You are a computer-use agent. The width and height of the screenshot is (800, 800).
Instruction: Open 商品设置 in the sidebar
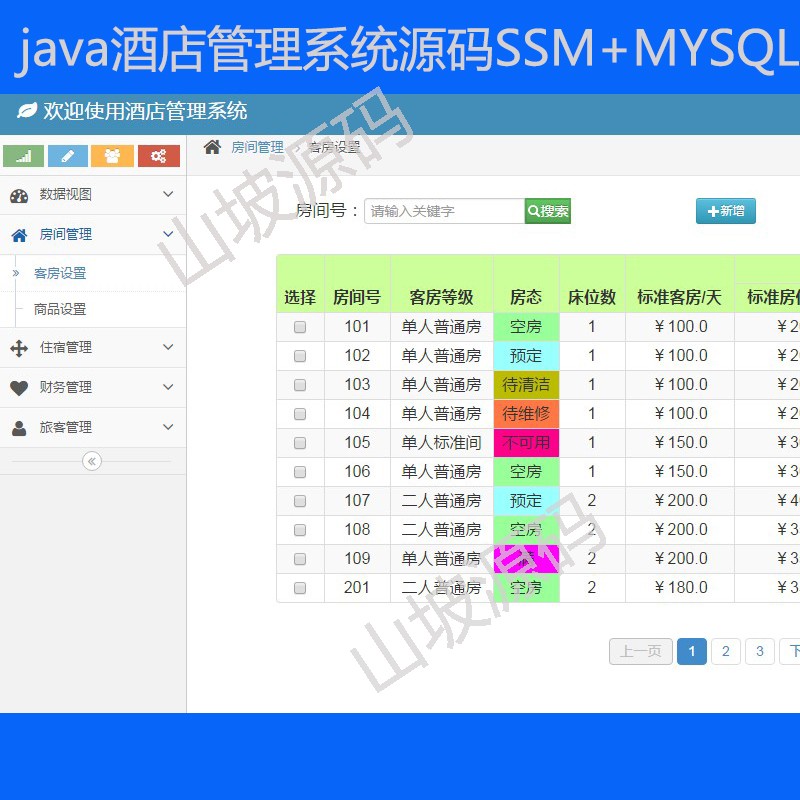pos(60,310)
